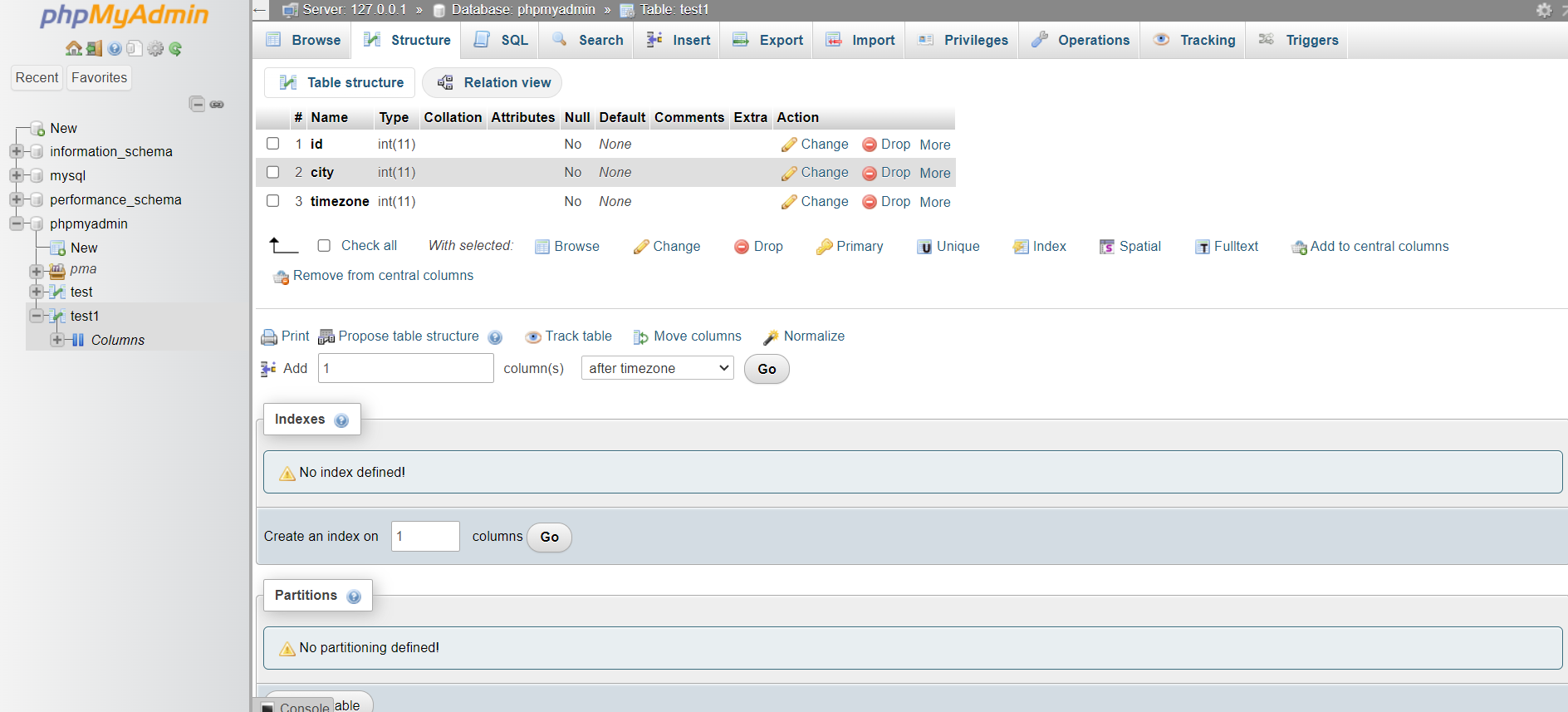
Task: Open the Search tab
Action: click(586, 40)
